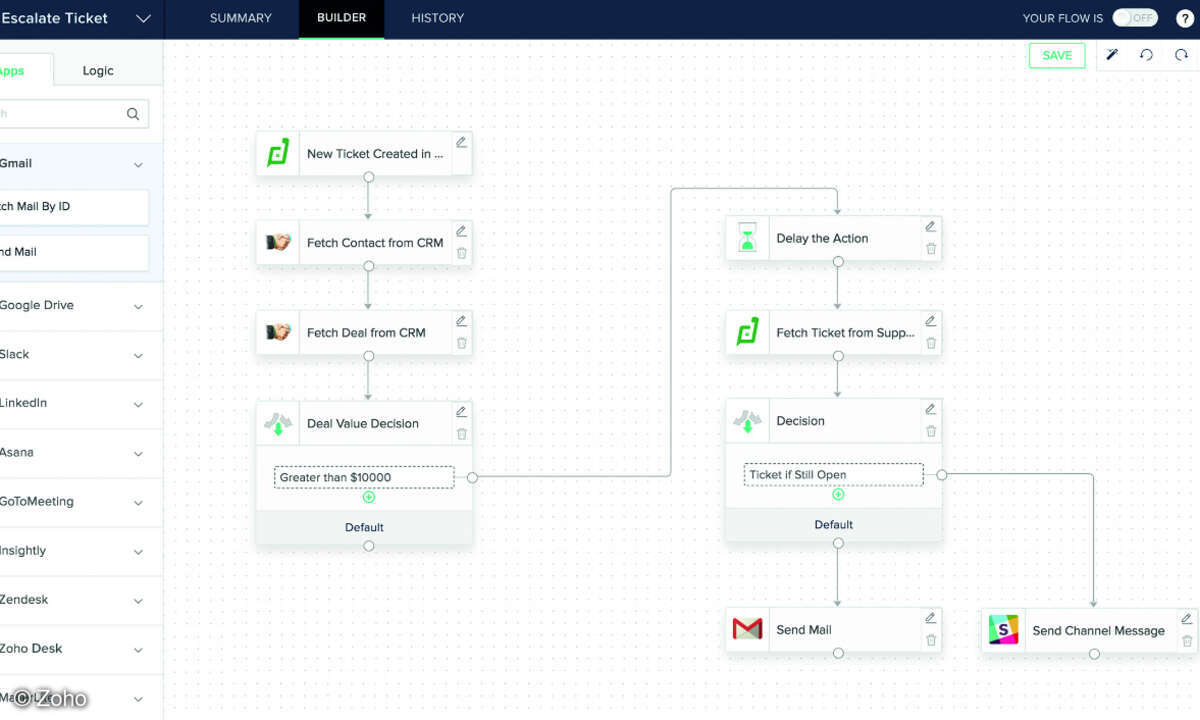Screen dimensions: 1200x720
Task: Delete the Deal Value Decision node
Action: click(461, 434)
